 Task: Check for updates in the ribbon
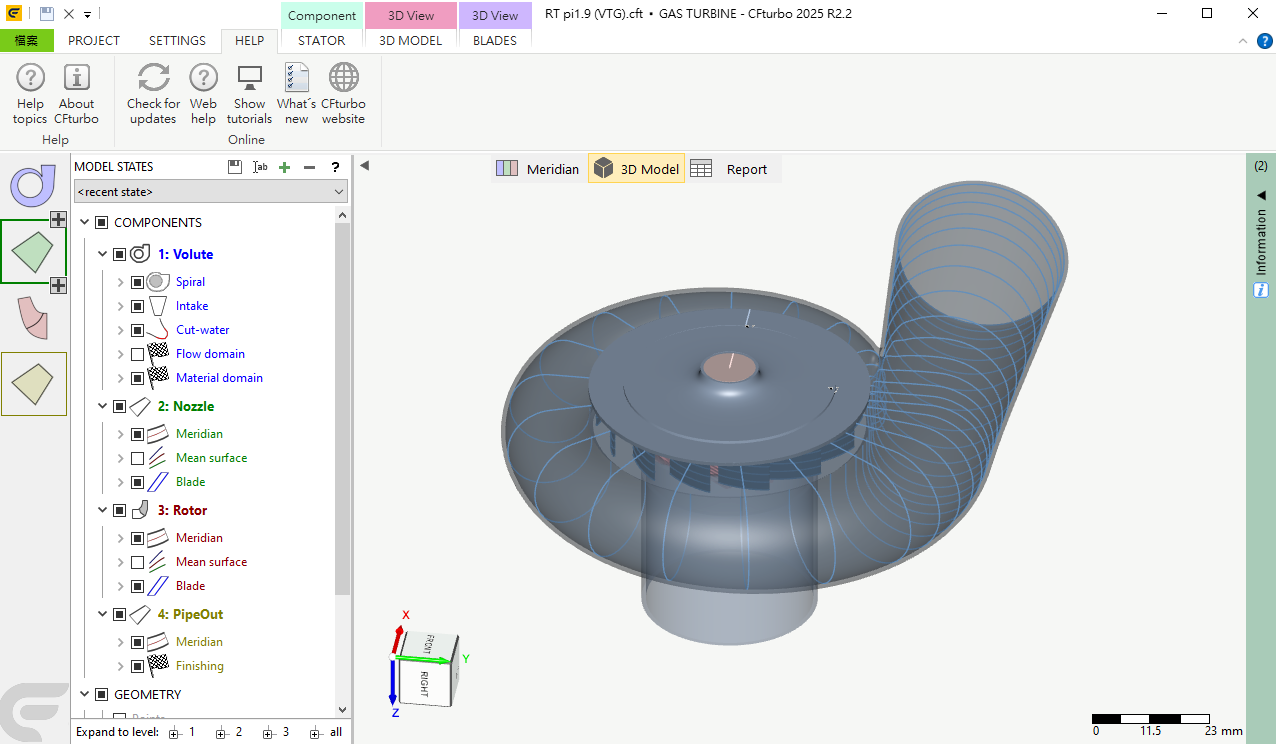pos(153,94)
